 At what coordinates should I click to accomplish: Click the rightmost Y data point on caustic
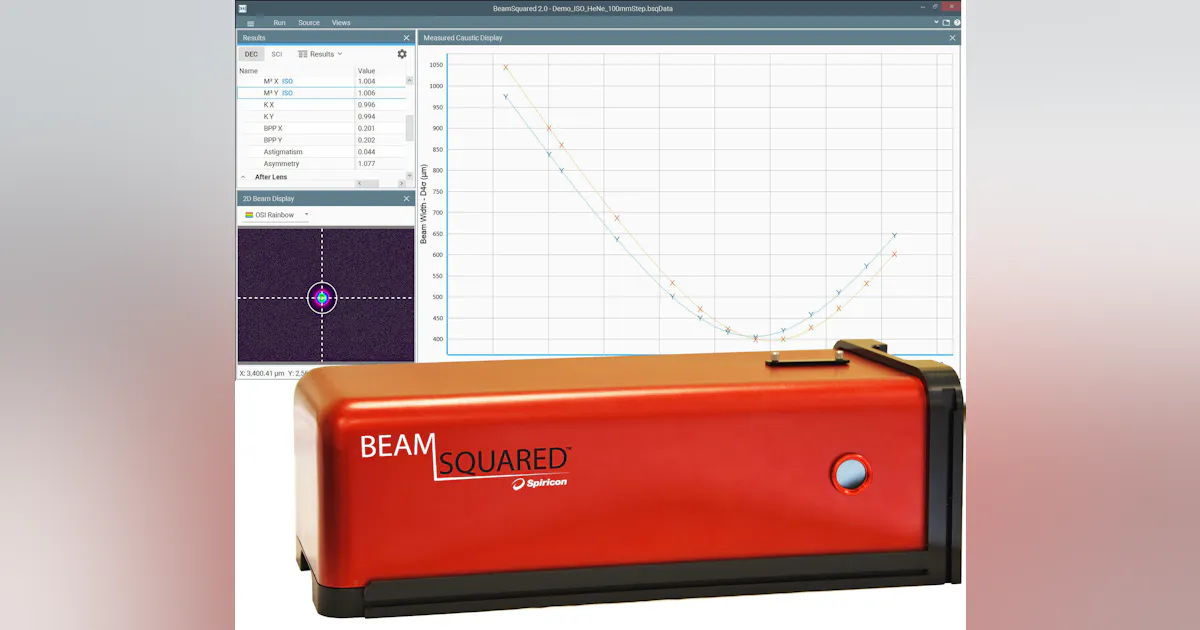[895, 235]
